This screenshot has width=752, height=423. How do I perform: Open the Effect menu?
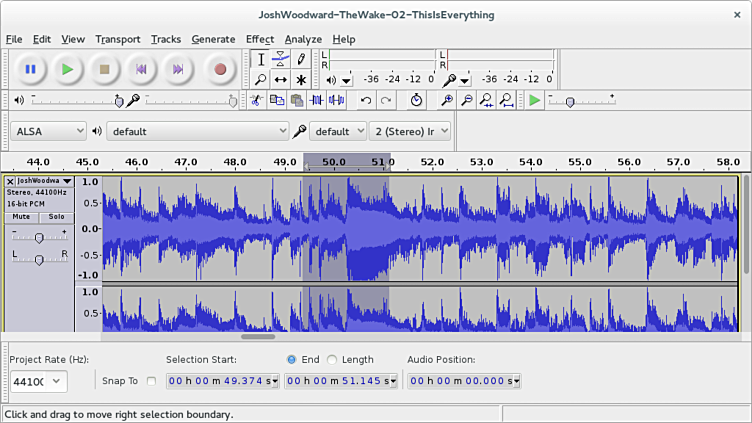point(260,39)
